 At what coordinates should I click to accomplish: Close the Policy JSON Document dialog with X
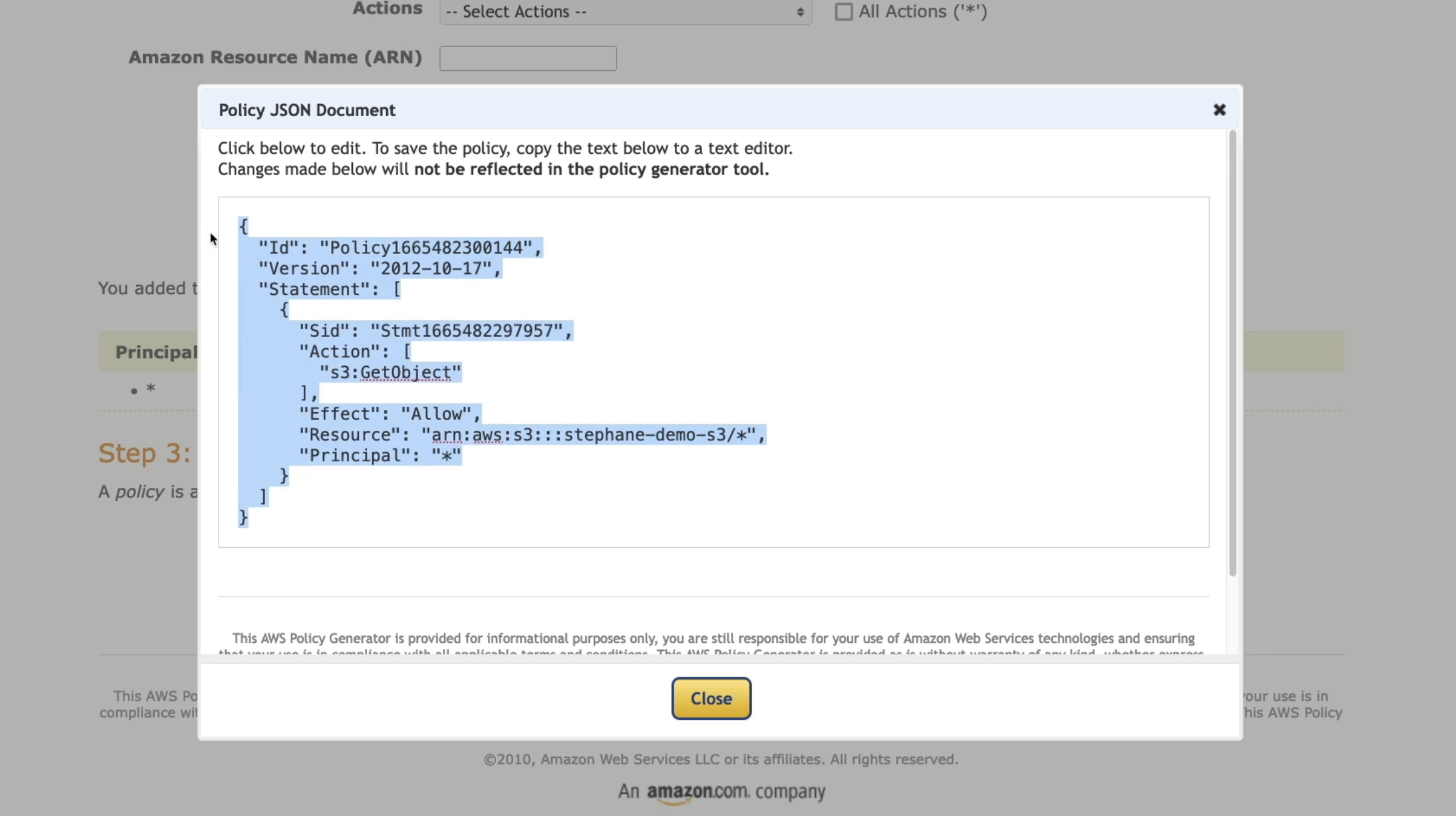pos(1219,110)
